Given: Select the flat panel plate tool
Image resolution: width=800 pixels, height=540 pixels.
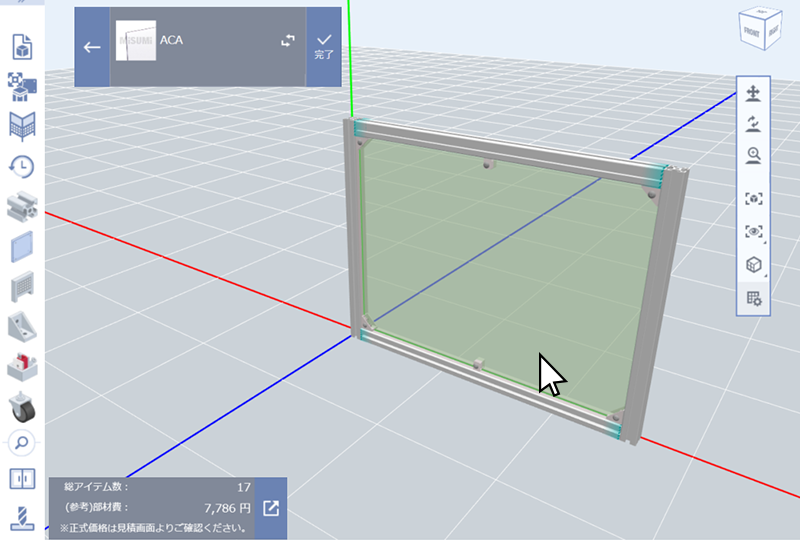Looking at the screenshot, I should (21, 246).
